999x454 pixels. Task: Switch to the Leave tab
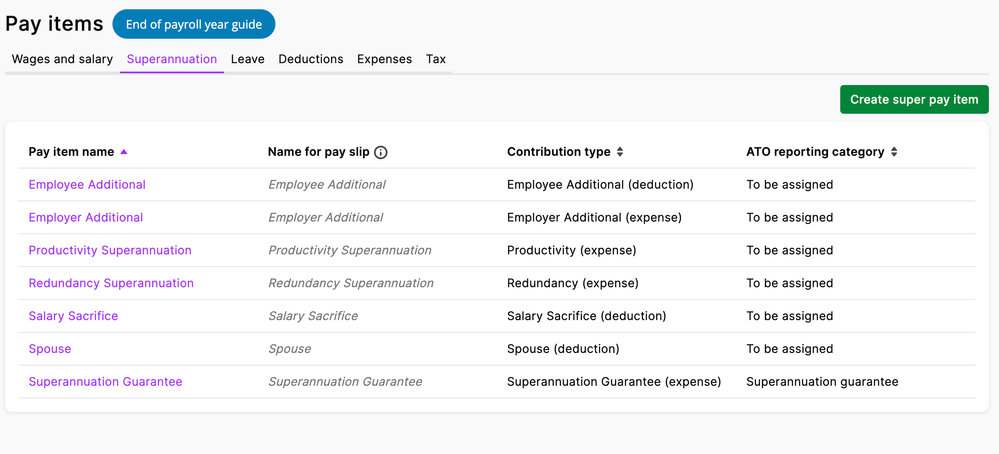click(x=247, y=59)
